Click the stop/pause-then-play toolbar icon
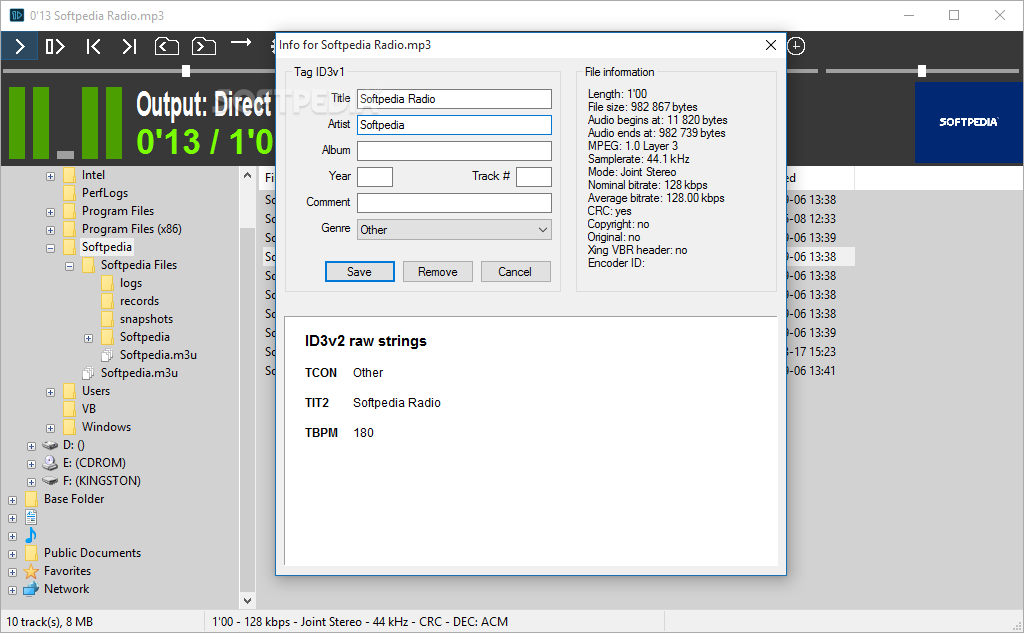 (56, 46)
